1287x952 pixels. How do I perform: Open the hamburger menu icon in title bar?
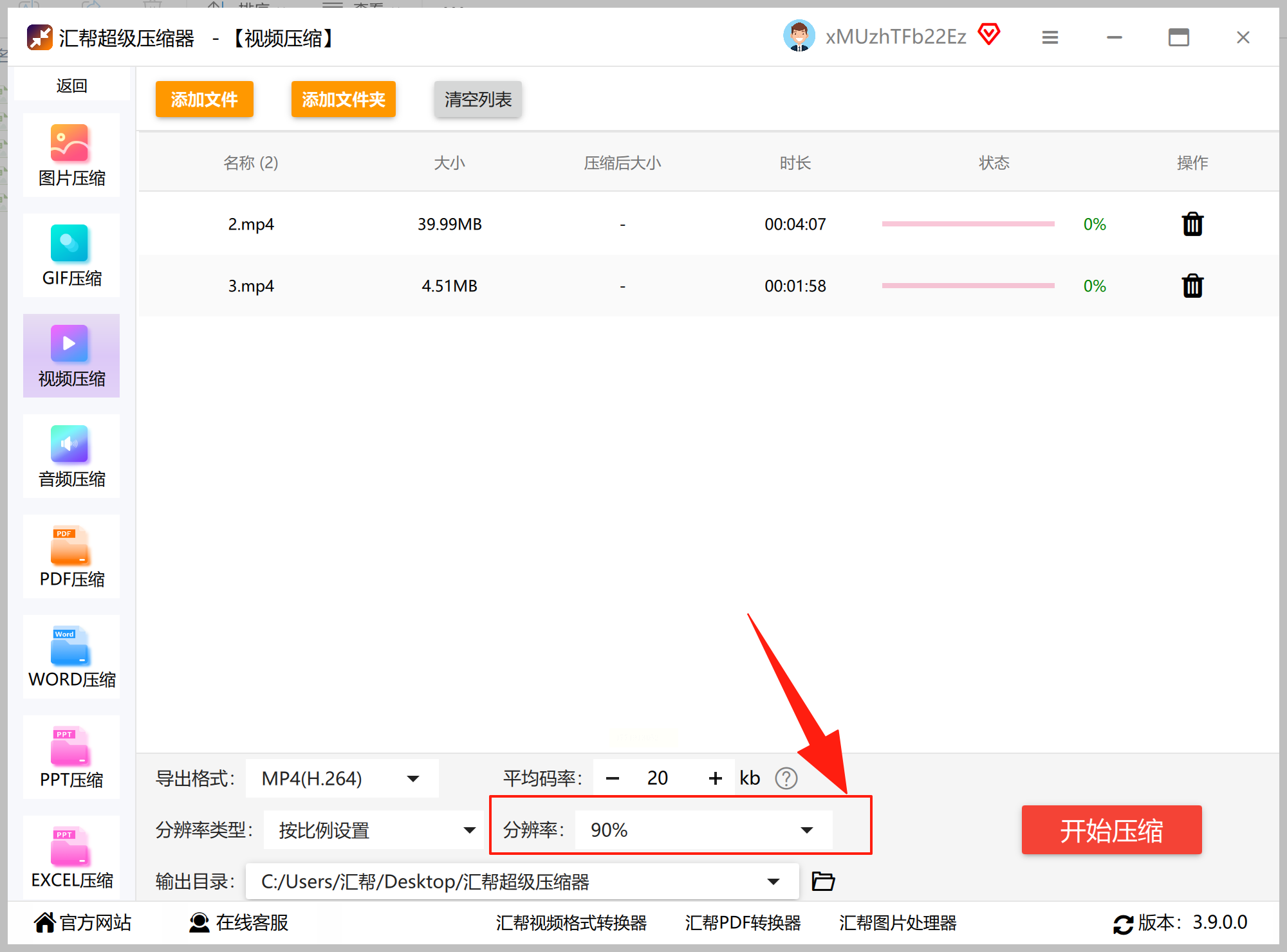(x=1050, y=37)
